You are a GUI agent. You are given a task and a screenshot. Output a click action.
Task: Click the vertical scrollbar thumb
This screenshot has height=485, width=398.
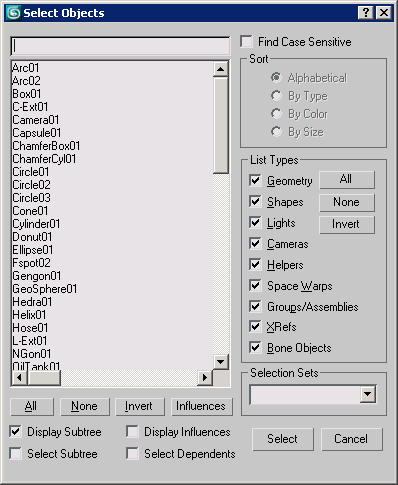[220, 125]
